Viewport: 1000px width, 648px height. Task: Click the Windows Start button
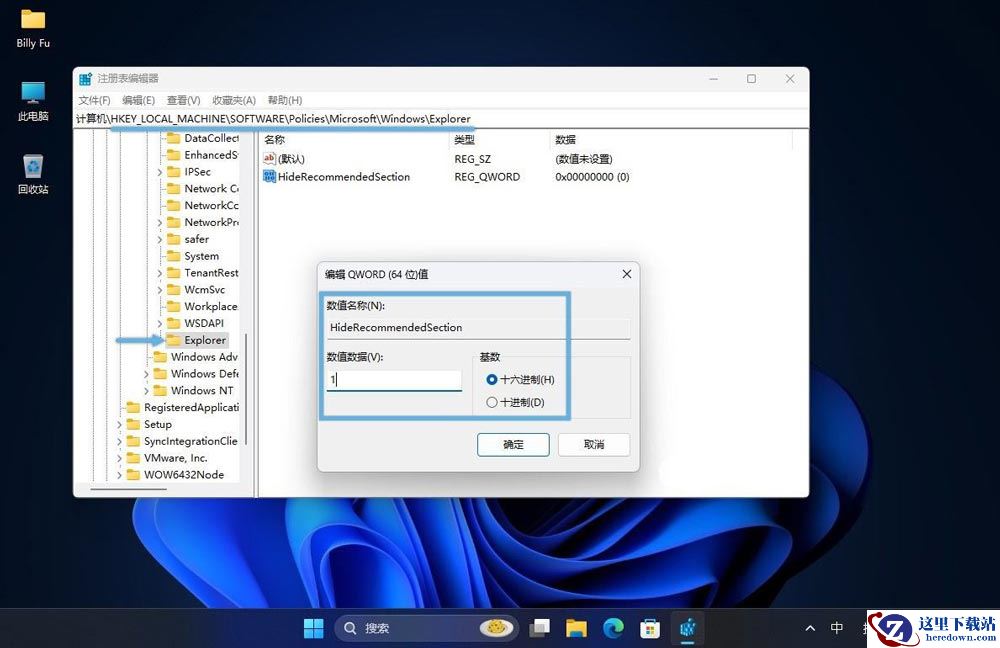313,628
